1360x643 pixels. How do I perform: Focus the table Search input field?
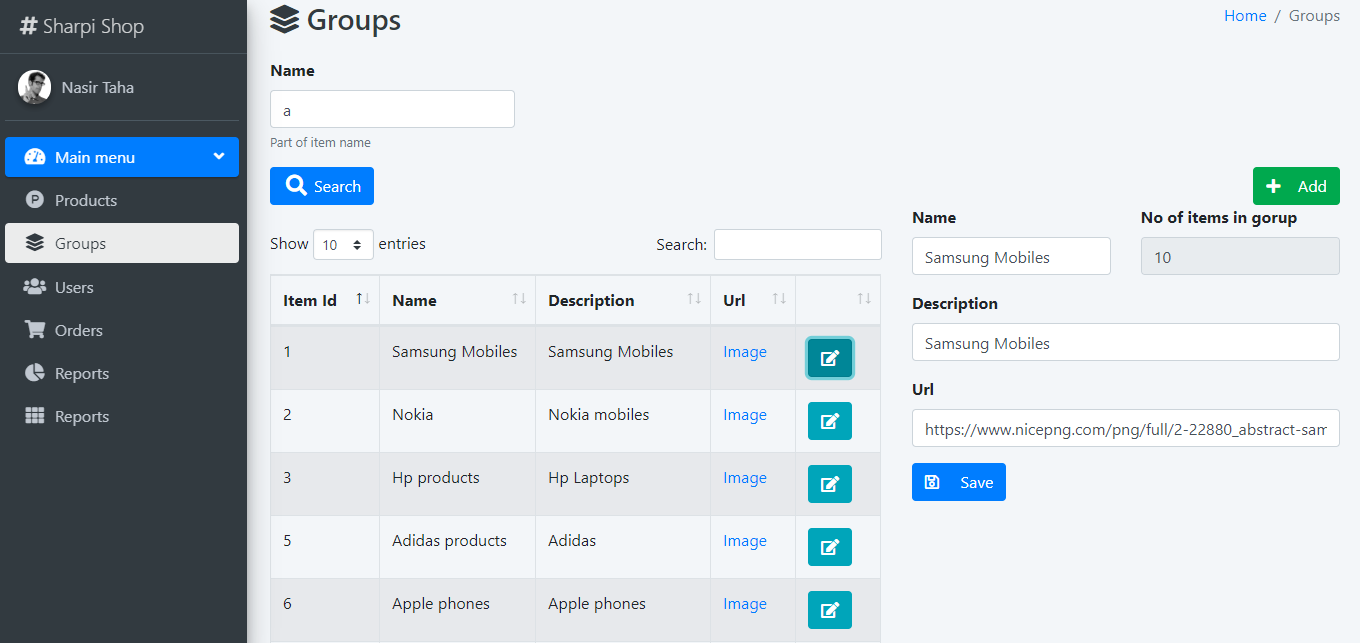[797, 244]
